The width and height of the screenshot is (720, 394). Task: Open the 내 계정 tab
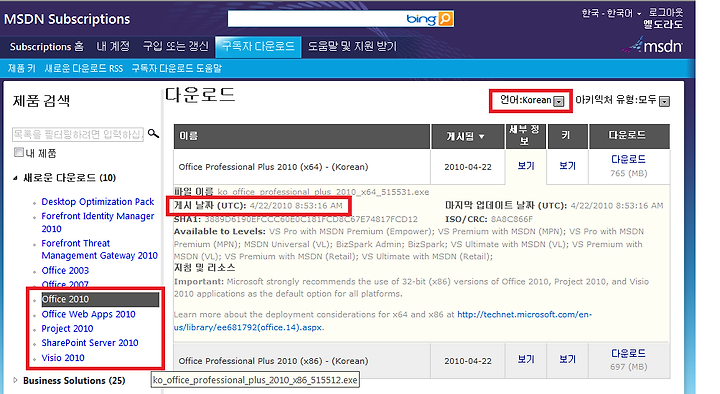point(113,46)
